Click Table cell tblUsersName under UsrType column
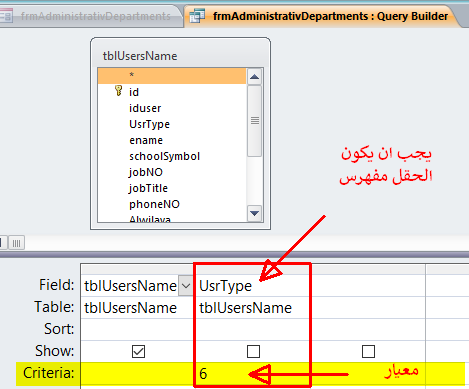469x389 pixels. (x=253, y=308)
